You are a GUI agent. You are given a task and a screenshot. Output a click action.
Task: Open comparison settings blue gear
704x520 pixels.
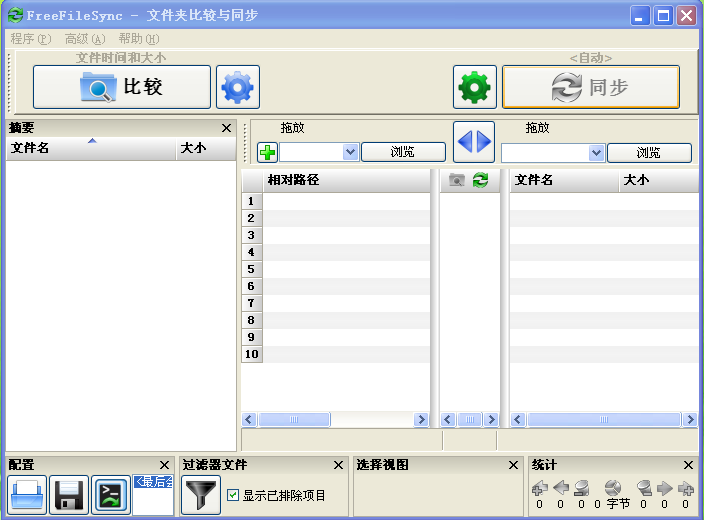238,87
